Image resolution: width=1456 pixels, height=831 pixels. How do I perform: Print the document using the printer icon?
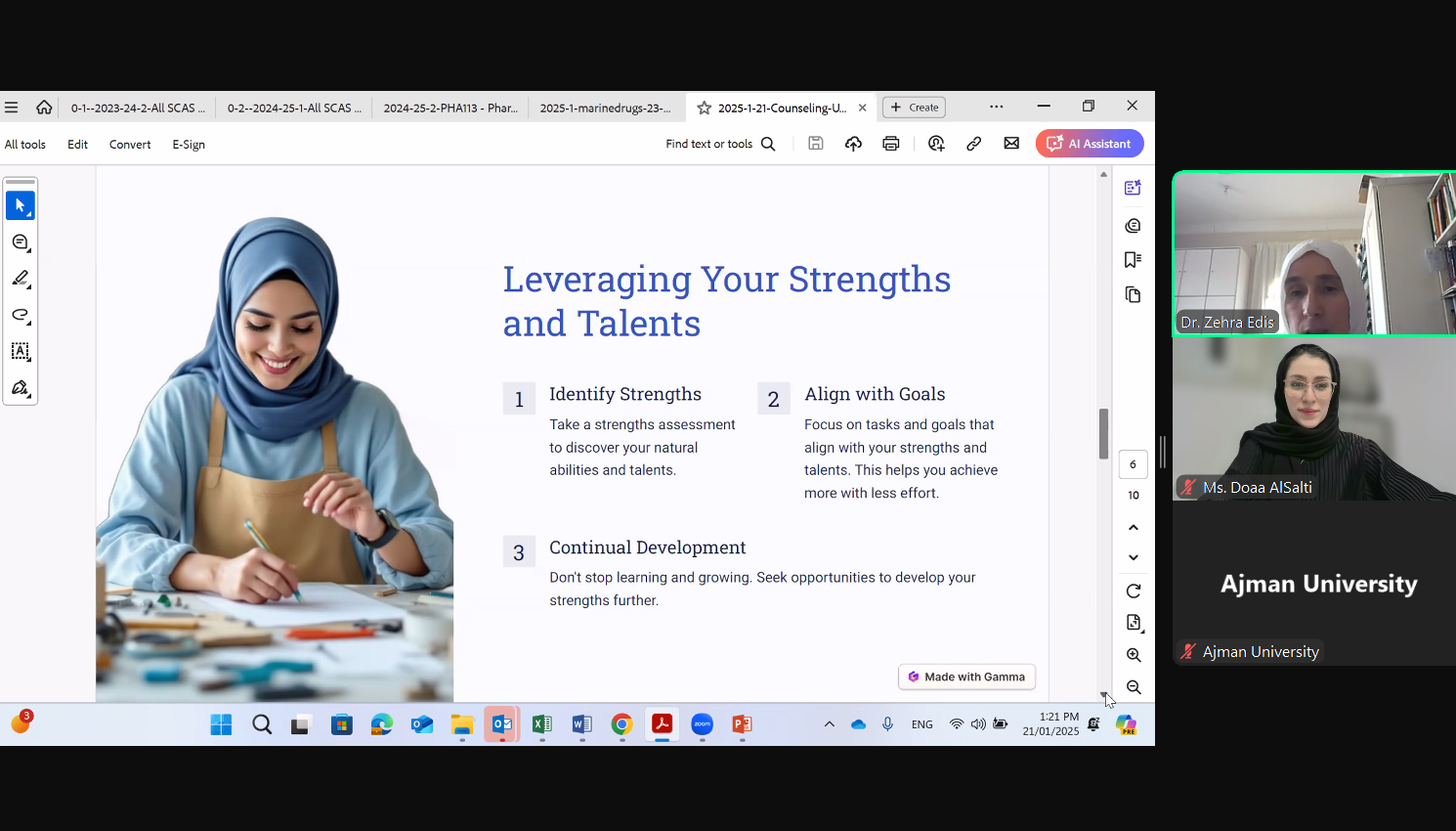pos(890,144)
